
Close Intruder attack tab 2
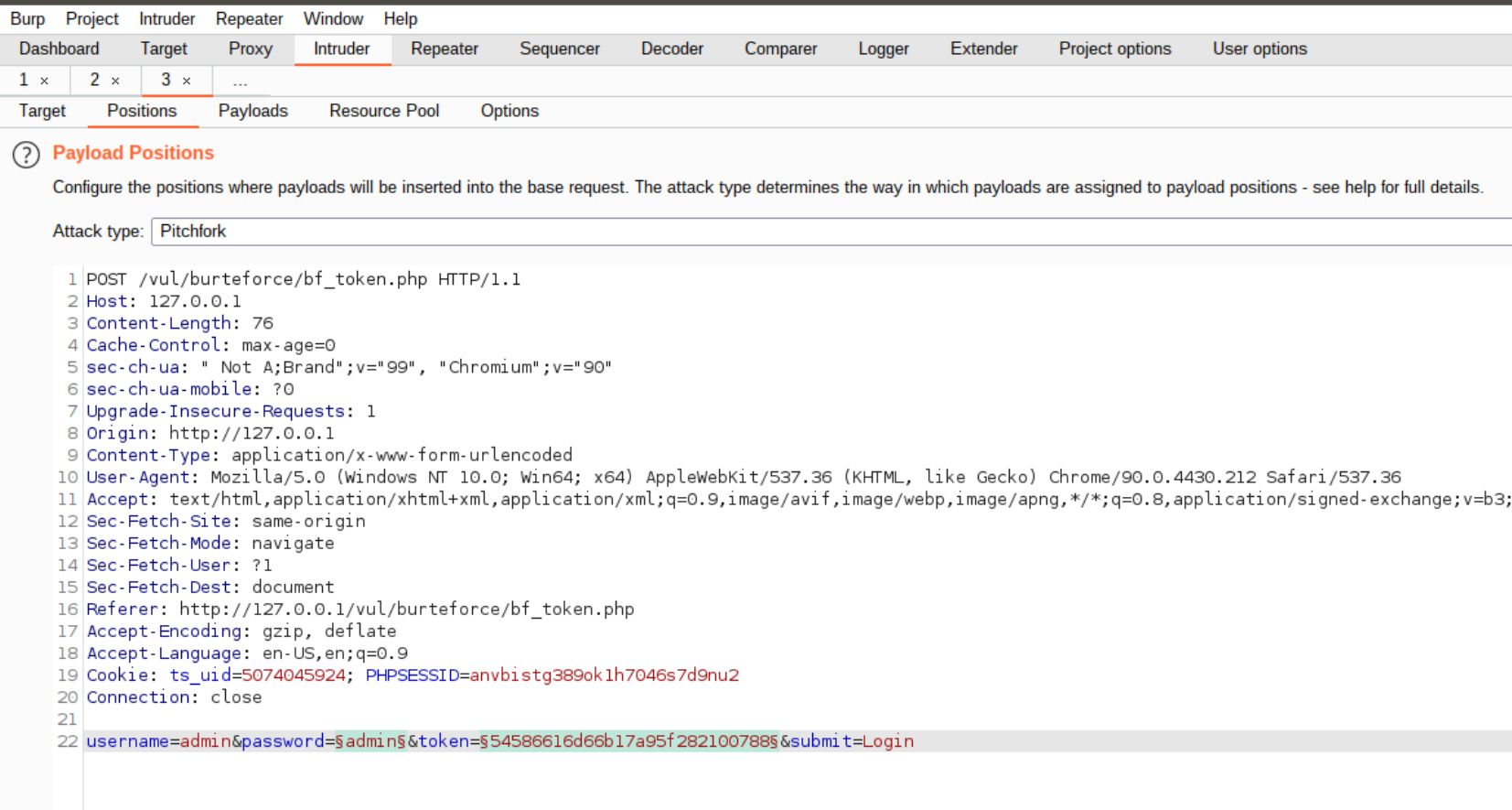[115, 81]
